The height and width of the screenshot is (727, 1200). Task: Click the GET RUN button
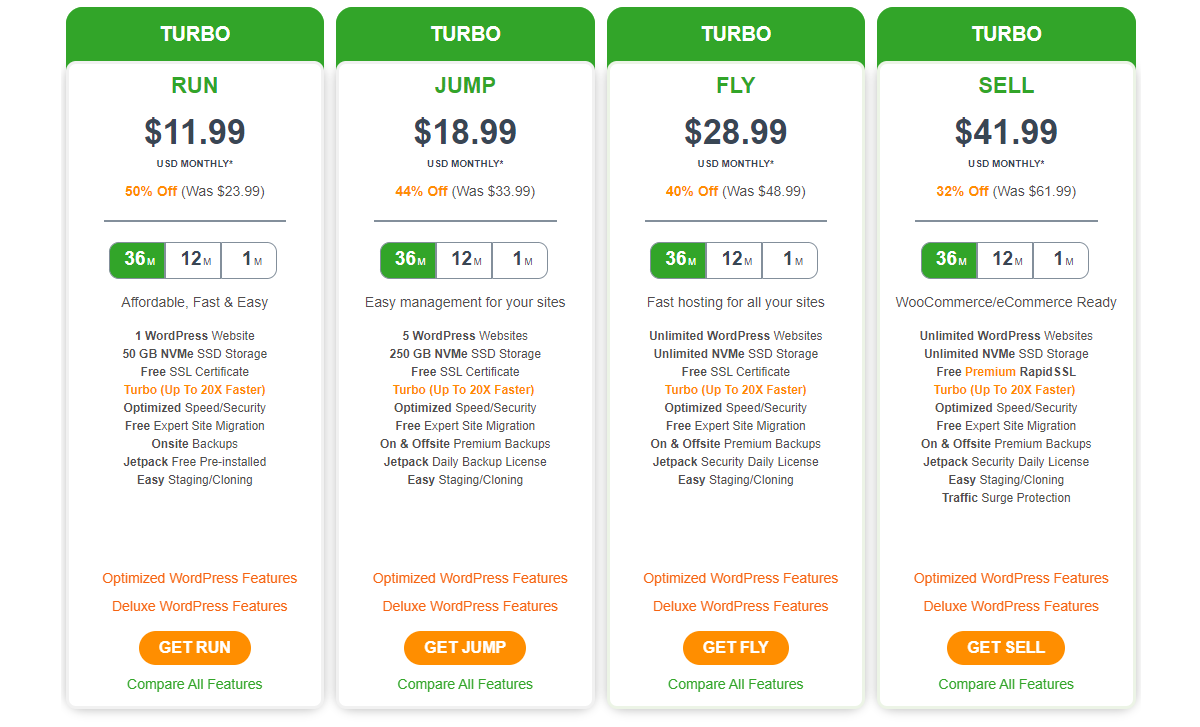pyautogui.click(x=195, y=647)
